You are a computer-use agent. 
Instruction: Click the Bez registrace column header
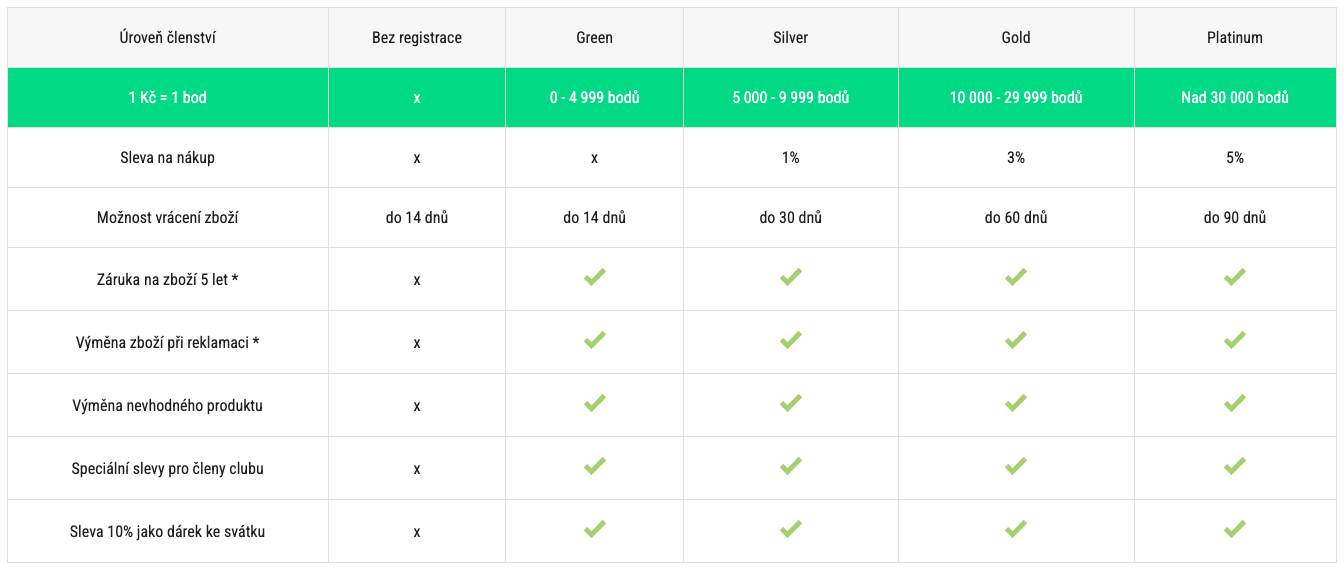417,38
